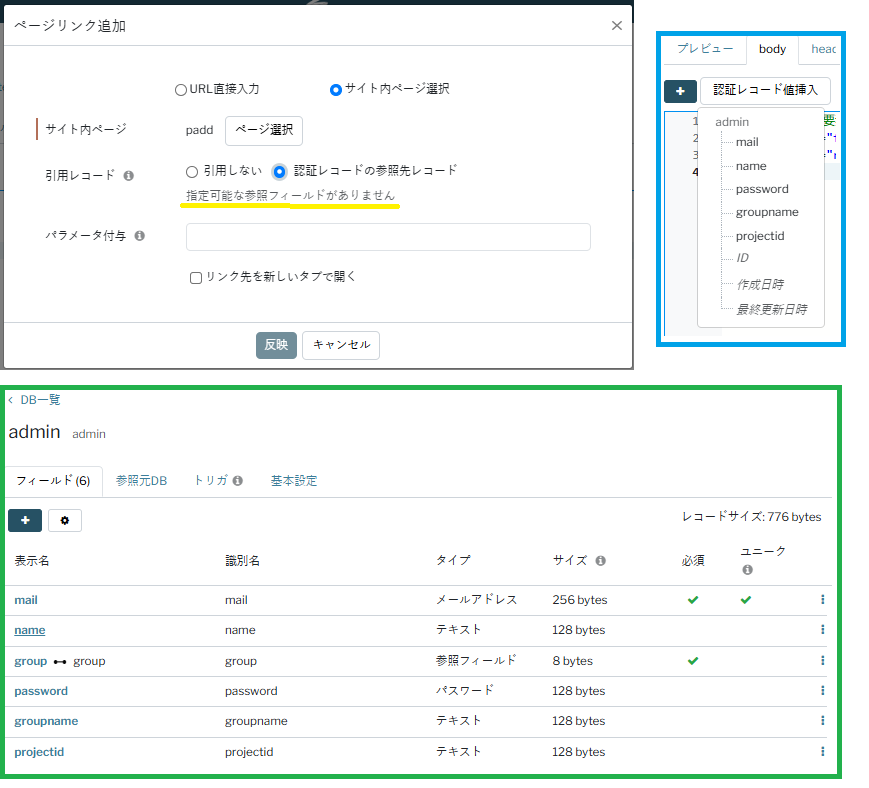This screenshot has height=788, width=869.
Task: Click the info icon next to 引用レコード
Action: (128, 175)
